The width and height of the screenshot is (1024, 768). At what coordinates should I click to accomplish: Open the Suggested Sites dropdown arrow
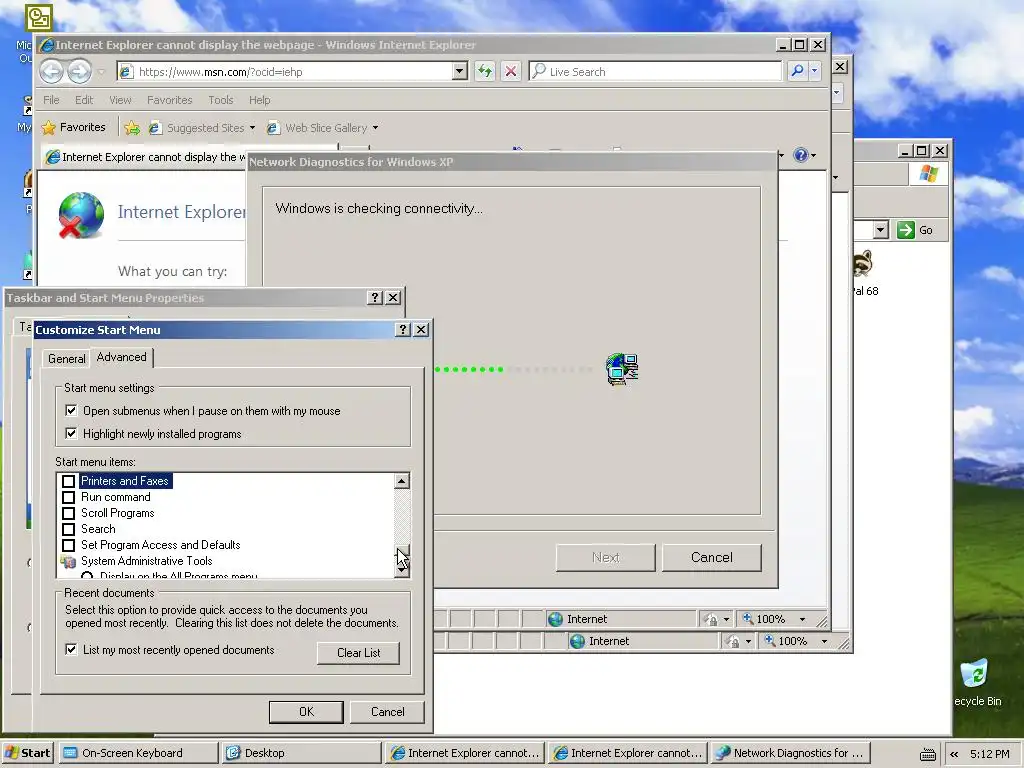point(252,128)
